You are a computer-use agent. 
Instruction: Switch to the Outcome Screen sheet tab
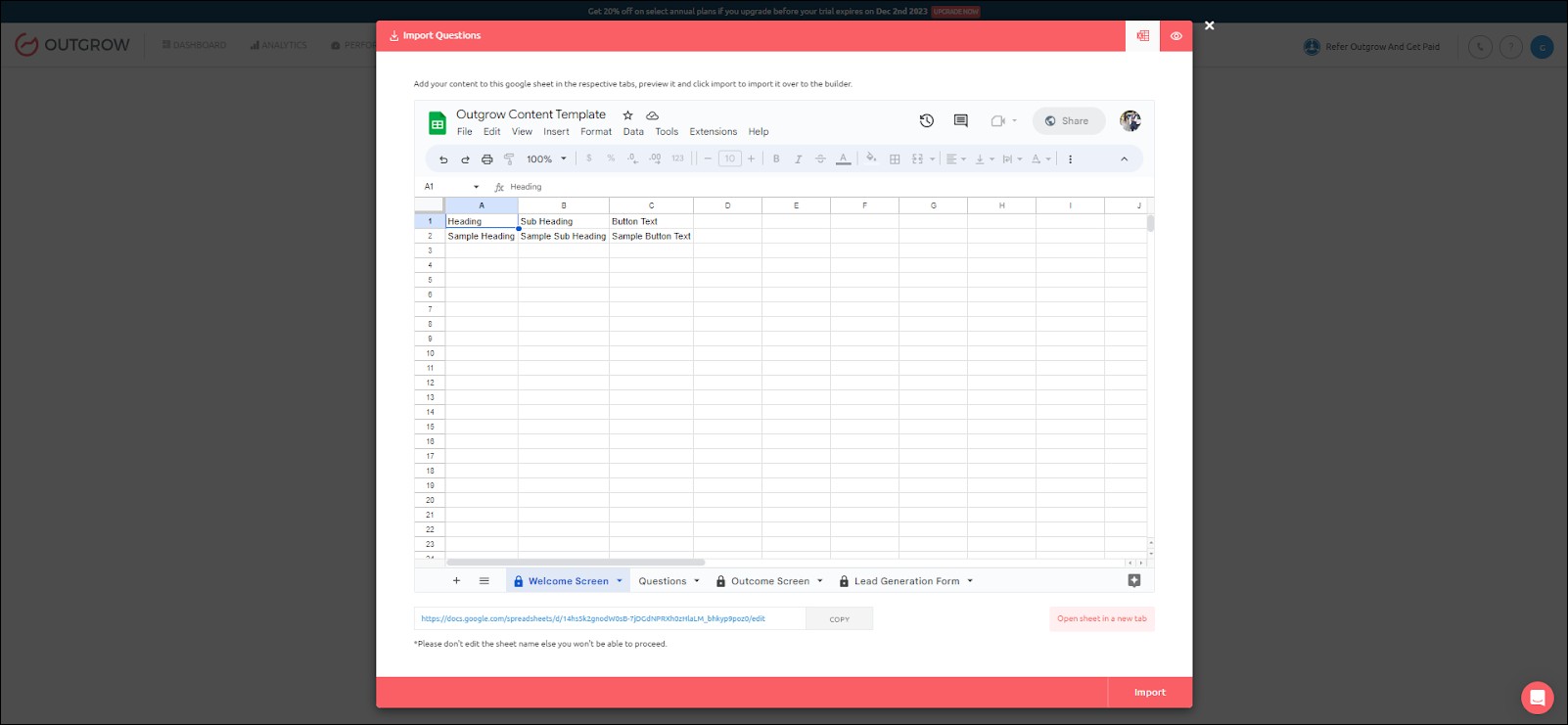769,581
